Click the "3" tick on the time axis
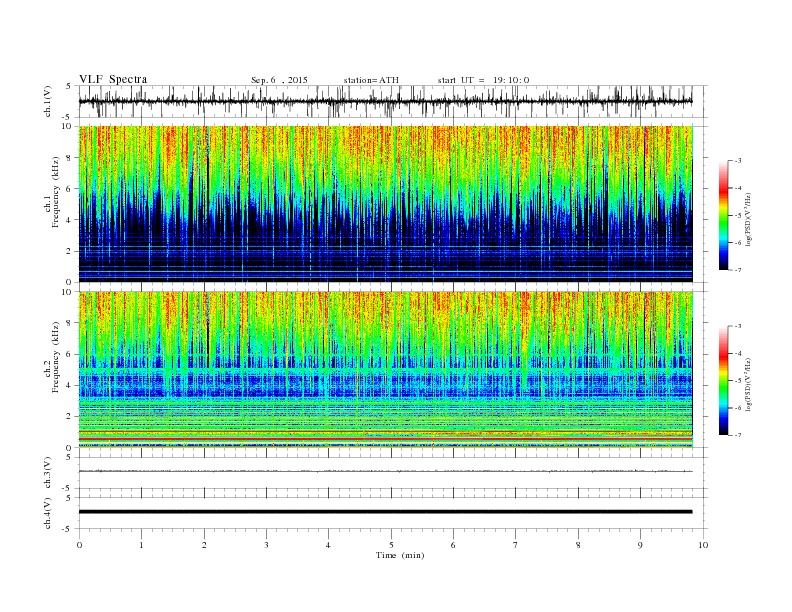 (x=266, y=545)
